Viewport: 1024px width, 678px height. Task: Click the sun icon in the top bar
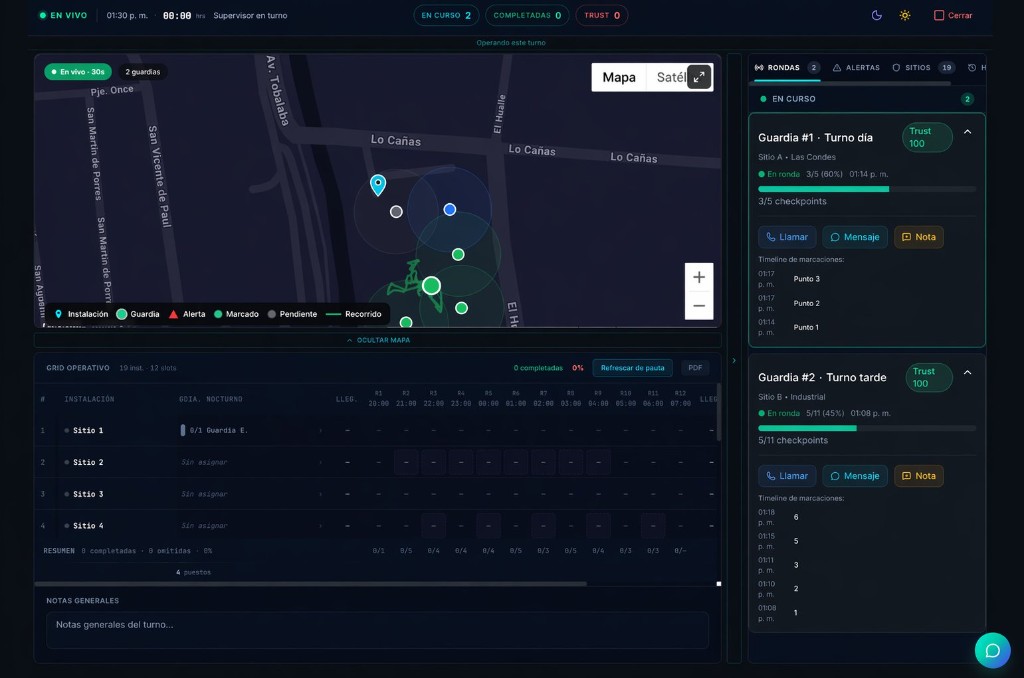pos(905,15)
